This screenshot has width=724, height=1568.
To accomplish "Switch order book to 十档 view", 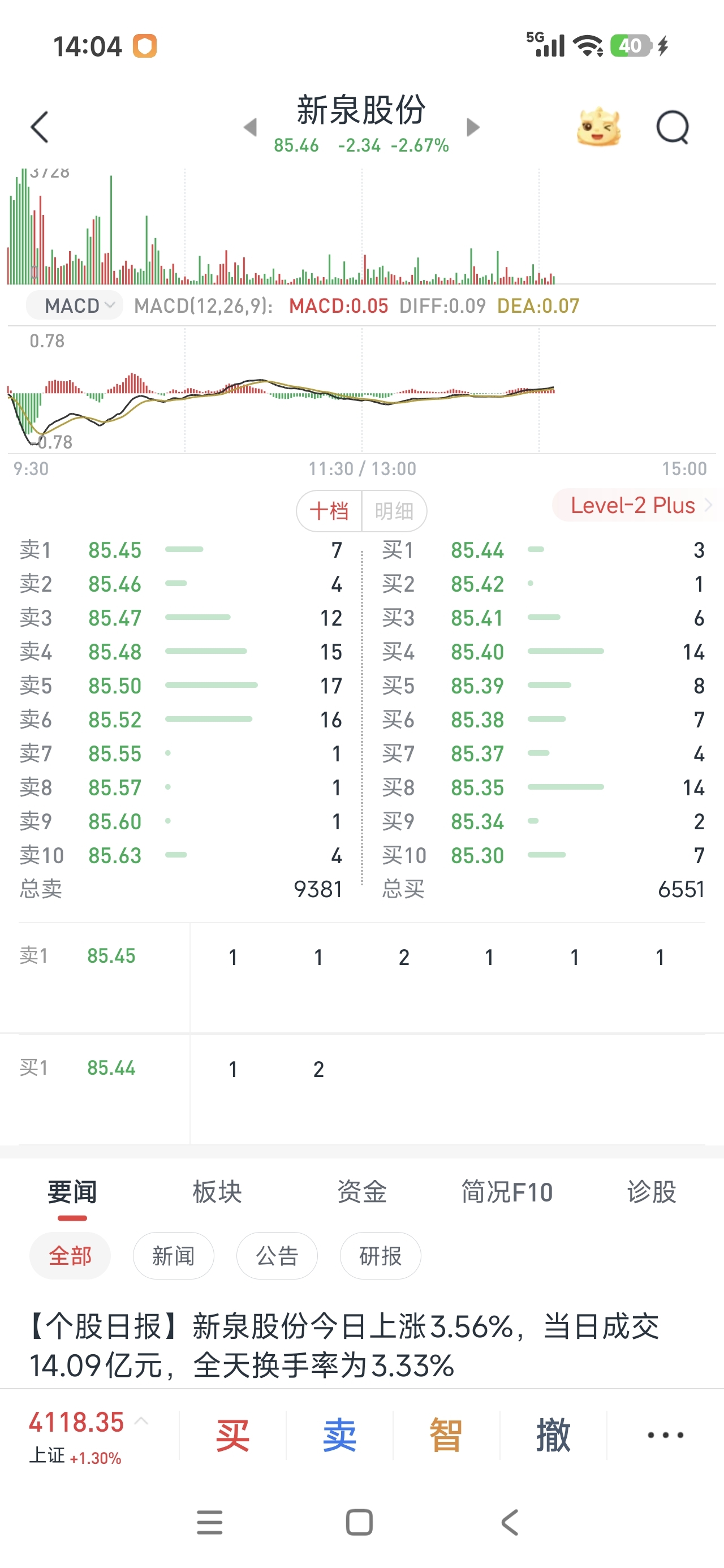I will click(329, 511).
